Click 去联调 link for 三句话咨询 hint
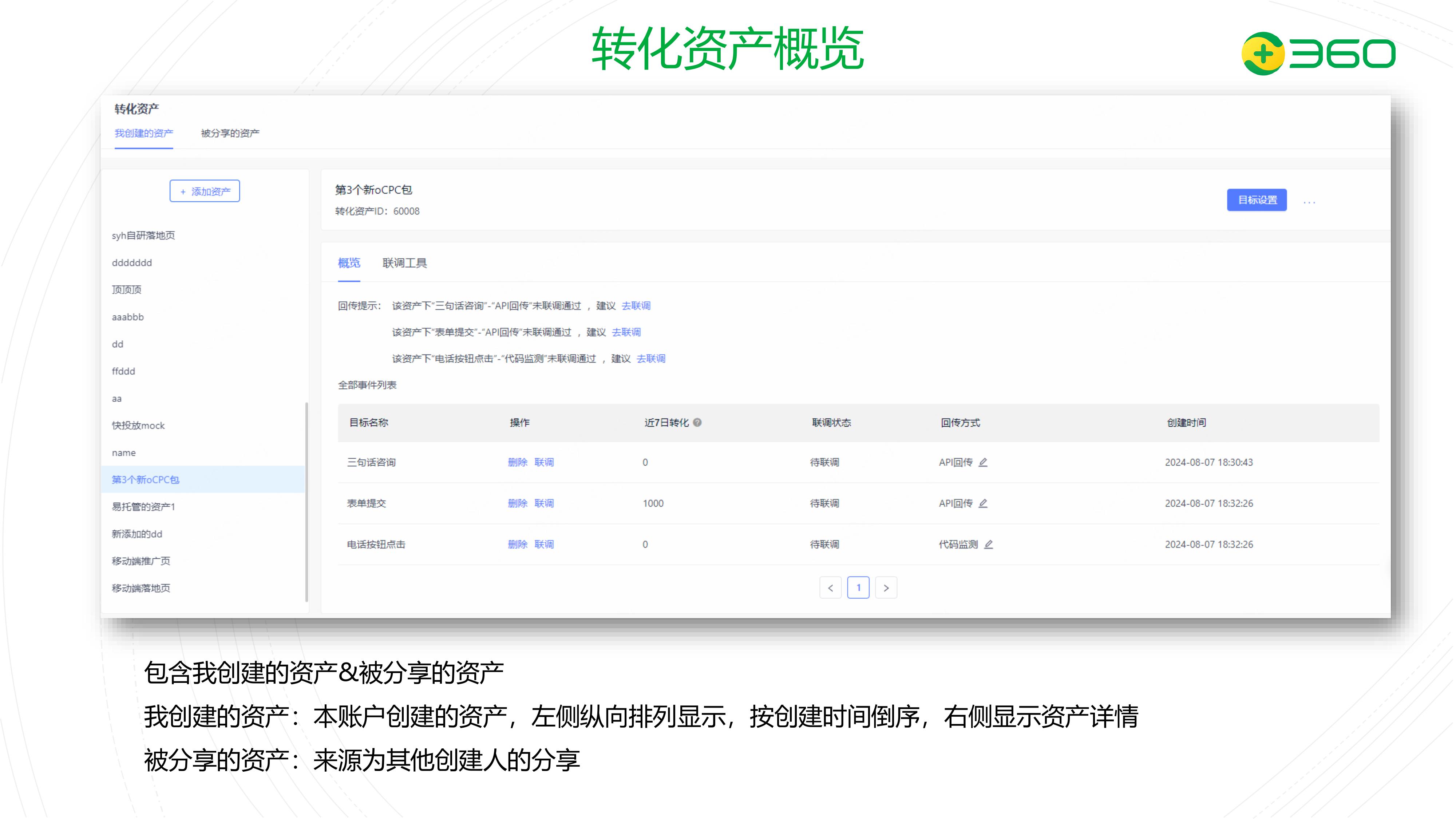The height and width of the screenshot is (819, 1456). coord(636,306)
